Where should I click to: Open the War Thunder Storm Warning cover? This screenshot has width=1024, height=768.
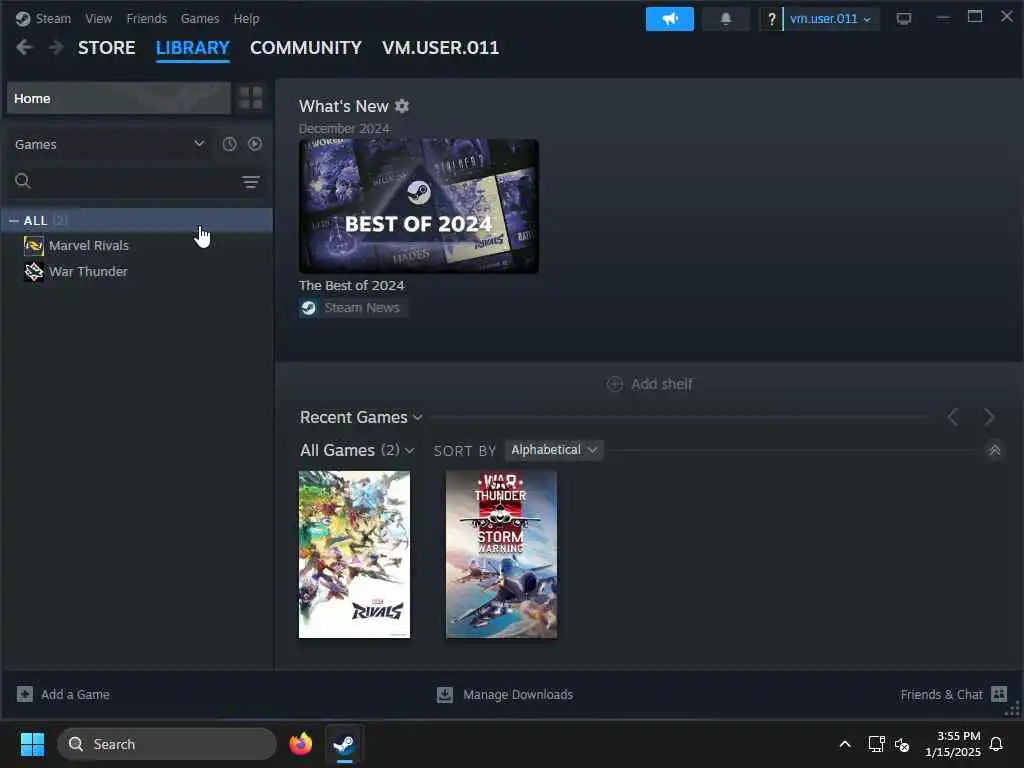(502, 554)
